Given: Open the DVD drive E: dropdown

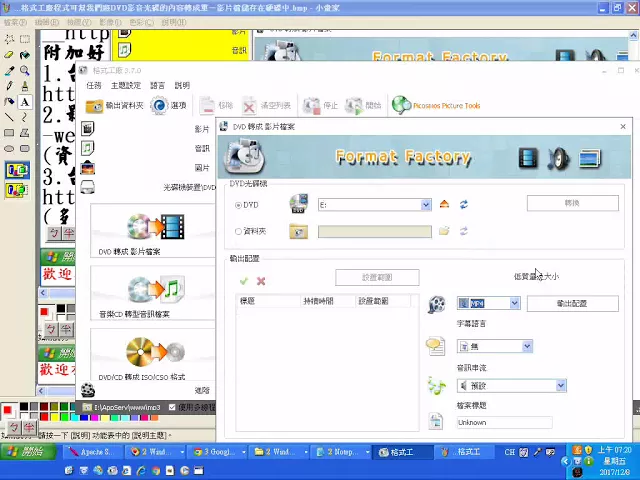Looking at the screenshot, I should click(x=426, y=204).
